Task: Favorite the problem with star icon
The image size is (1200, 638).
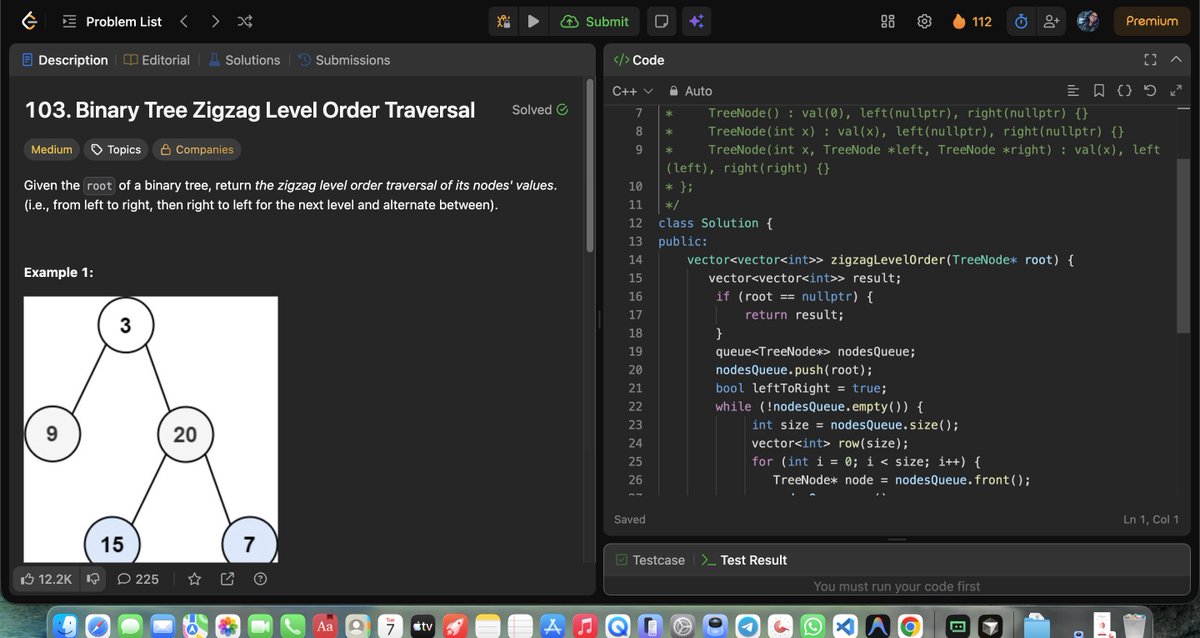Action: [x=195, y=579]
